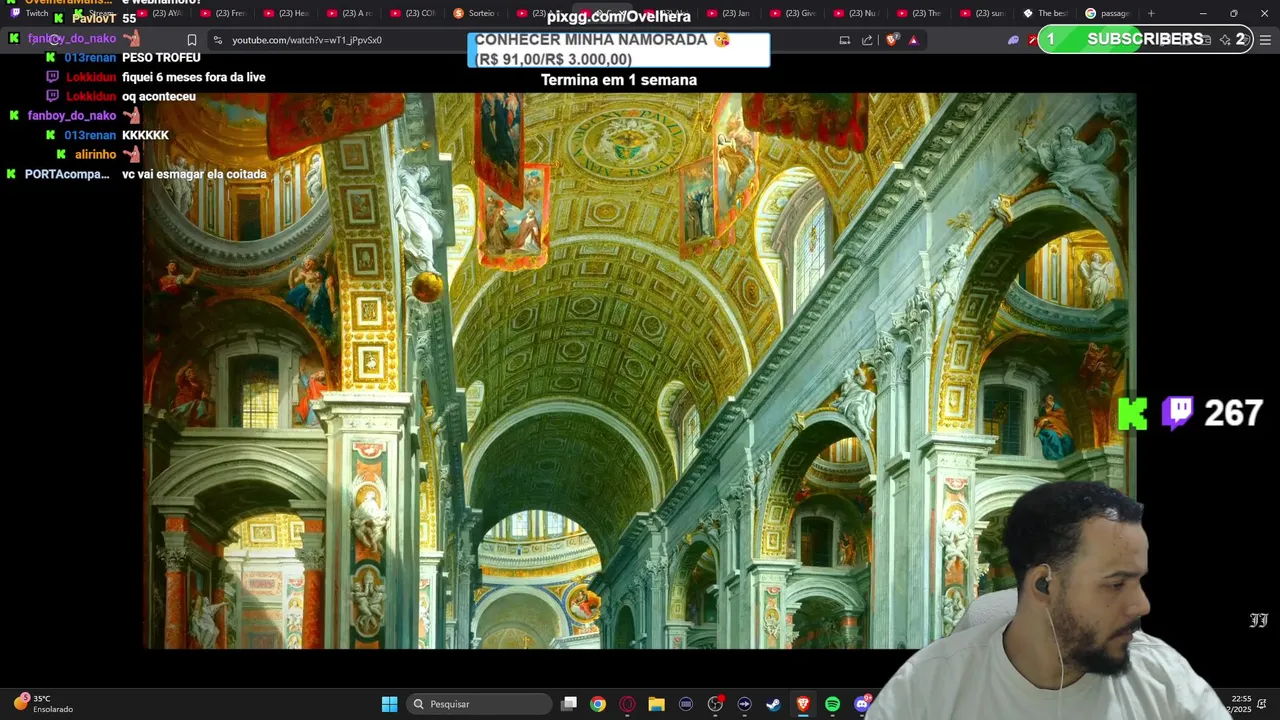The height and width of the screenshot is (720, 1280).
Task: Click username 013renan beside 'PESO TROFEU'
Action: click(x=90, y=58)
